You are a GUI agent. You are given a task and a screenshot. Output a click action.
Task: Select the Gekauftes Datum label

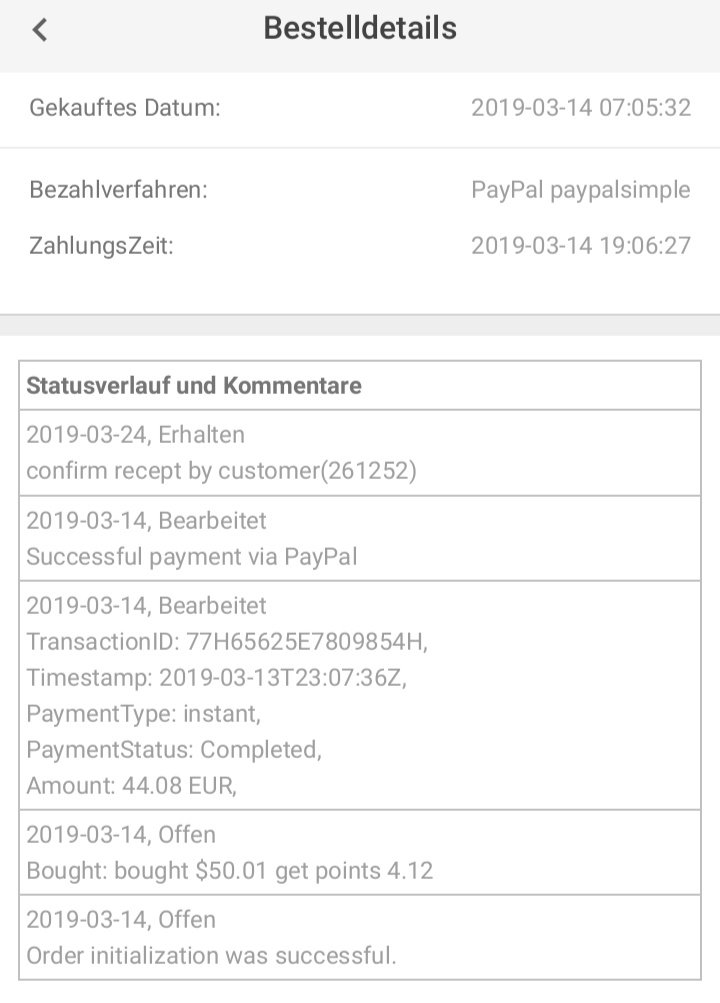pyautogui.click(x=125, y=108)
